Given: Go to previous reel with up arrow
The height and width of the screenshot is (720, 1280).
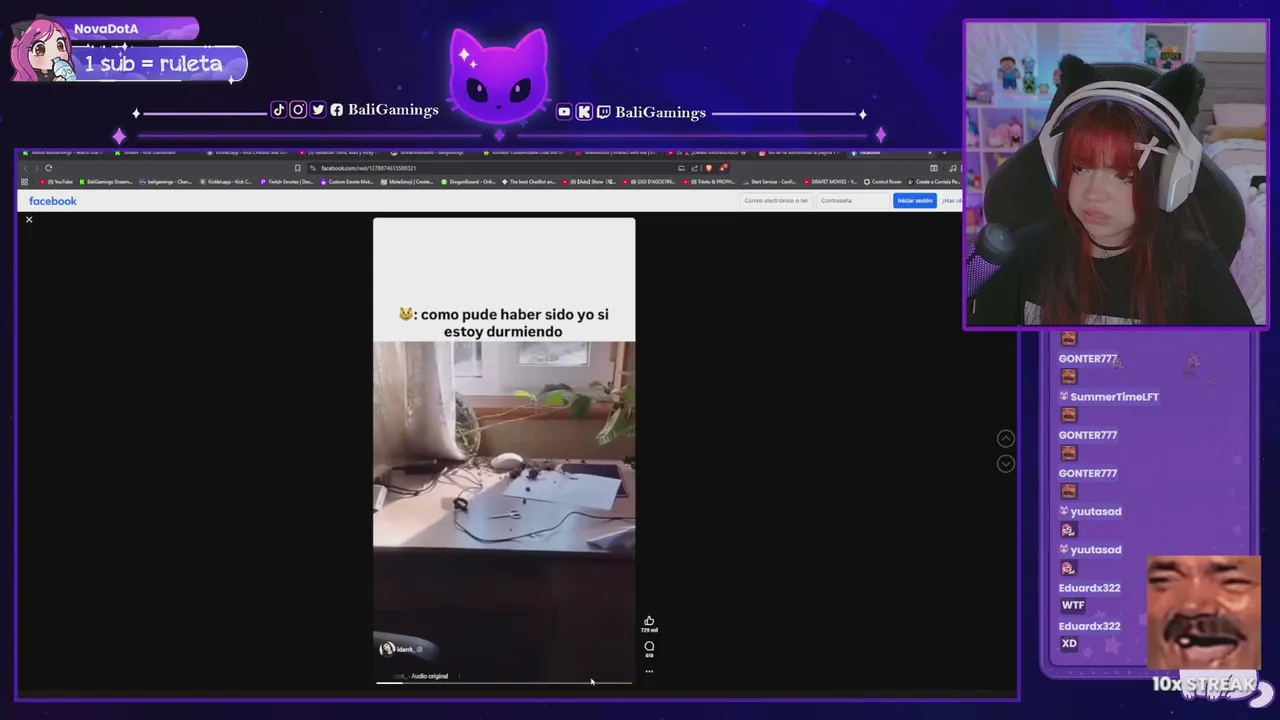Looking at the screenshot, I should tap(1006, 439).
